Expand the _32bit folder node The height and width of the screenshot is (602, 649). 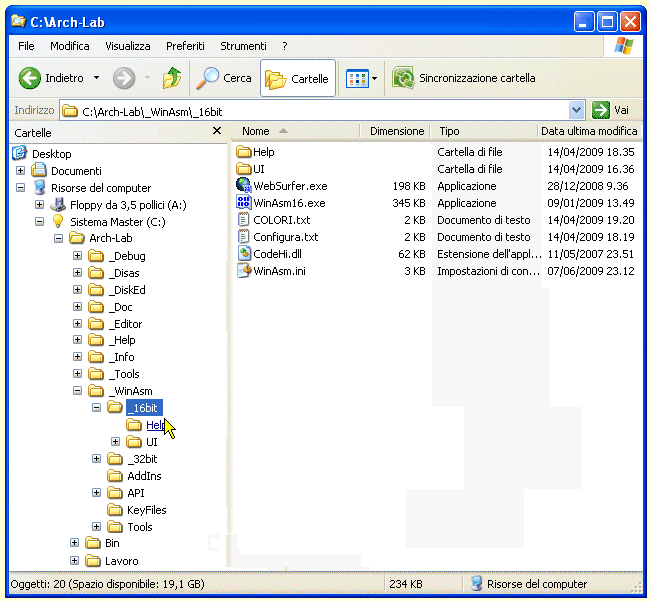(96, 459)
